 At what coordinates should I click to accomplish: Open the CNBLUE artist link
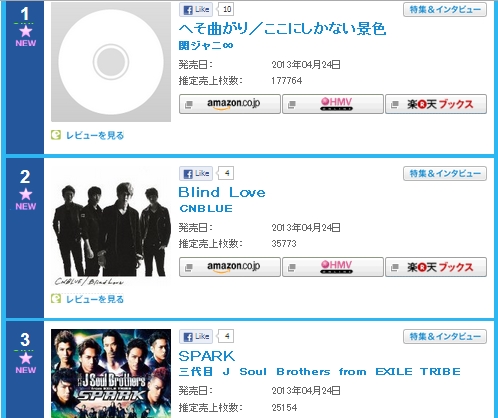pos(206,209)
